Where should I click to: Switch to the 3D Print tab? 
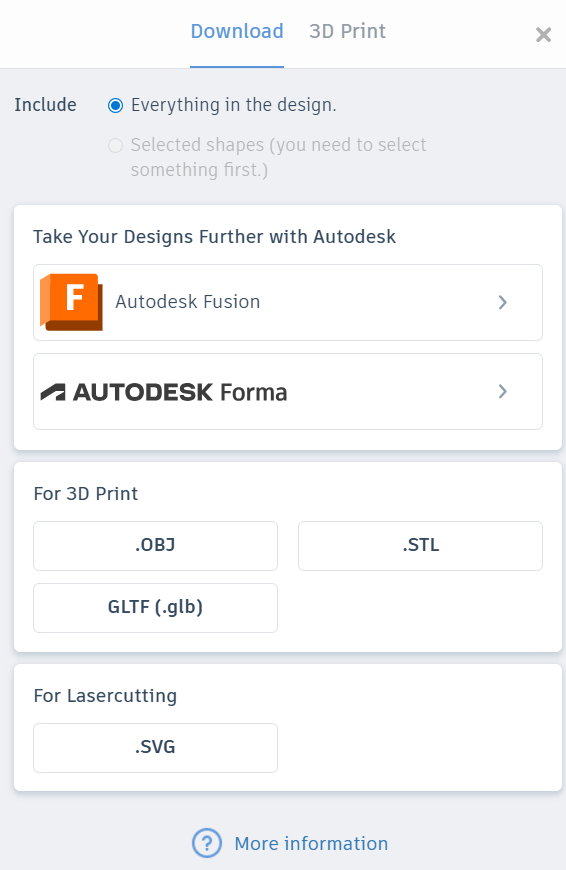coord(347,32)
